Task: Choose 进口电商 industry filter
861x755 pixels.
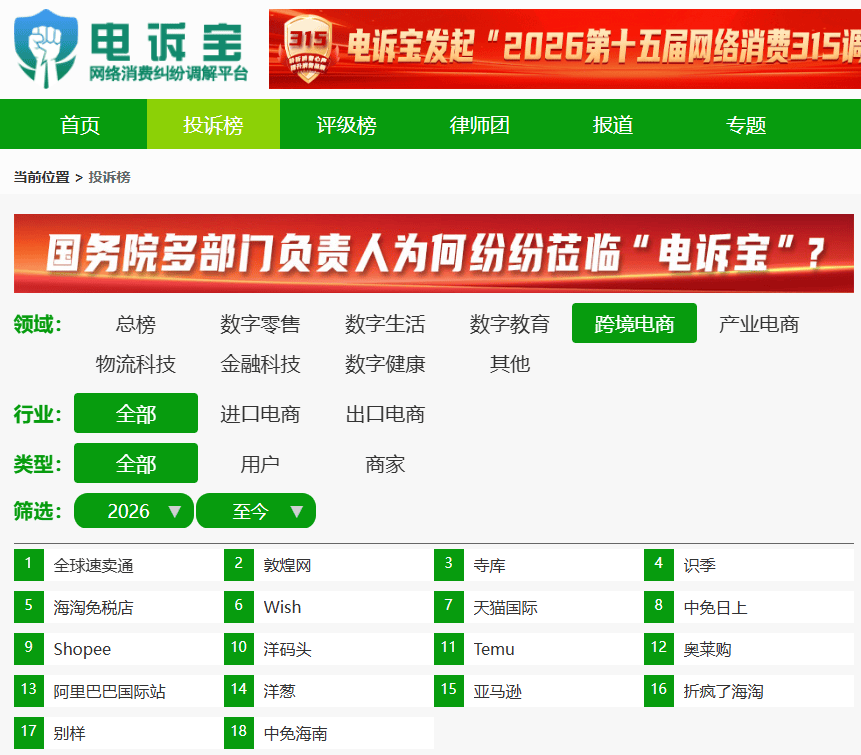Action: 260,413
